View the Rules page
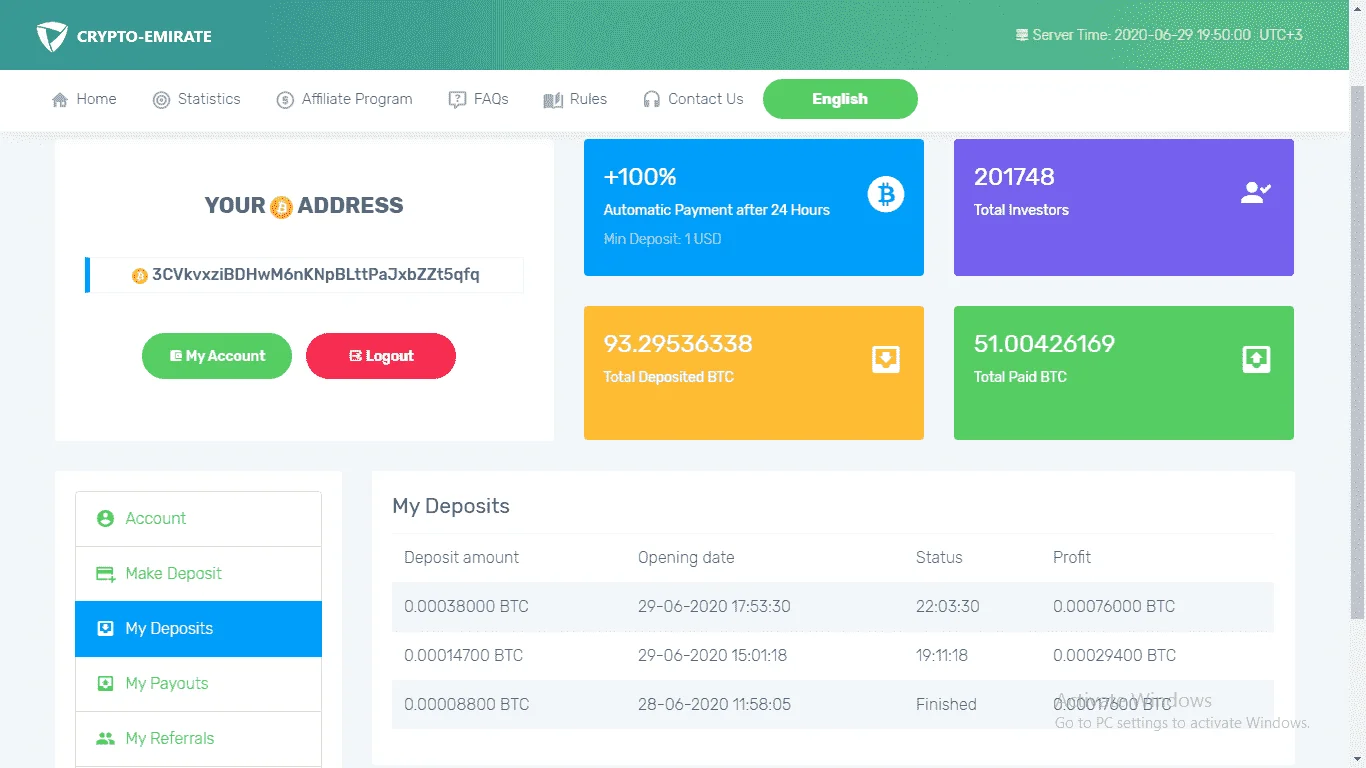 (x=575, y=99)
